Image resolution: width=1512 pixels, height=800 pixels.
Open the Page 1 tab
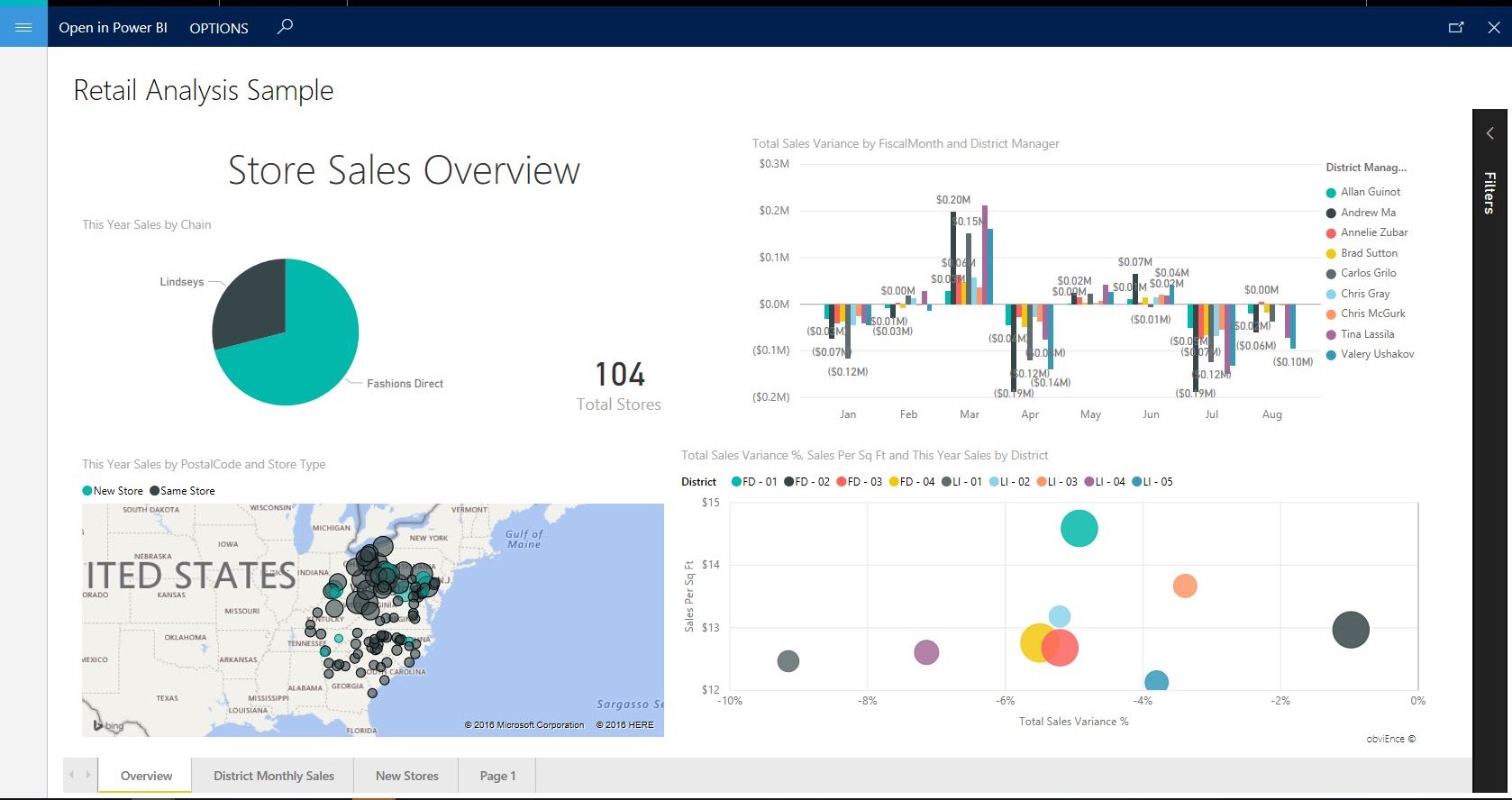pos(497,776)
